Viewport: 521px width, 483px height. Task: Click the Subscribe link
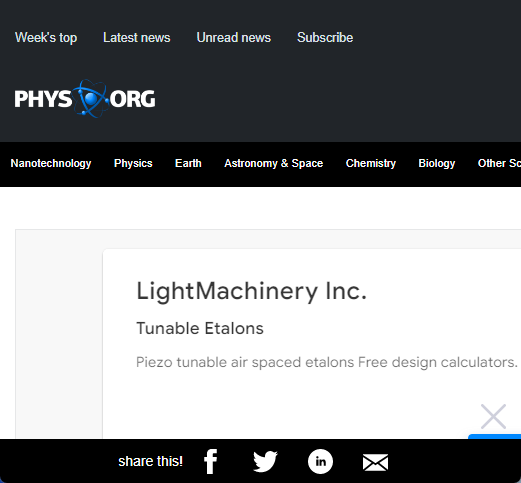pos(325,37)
